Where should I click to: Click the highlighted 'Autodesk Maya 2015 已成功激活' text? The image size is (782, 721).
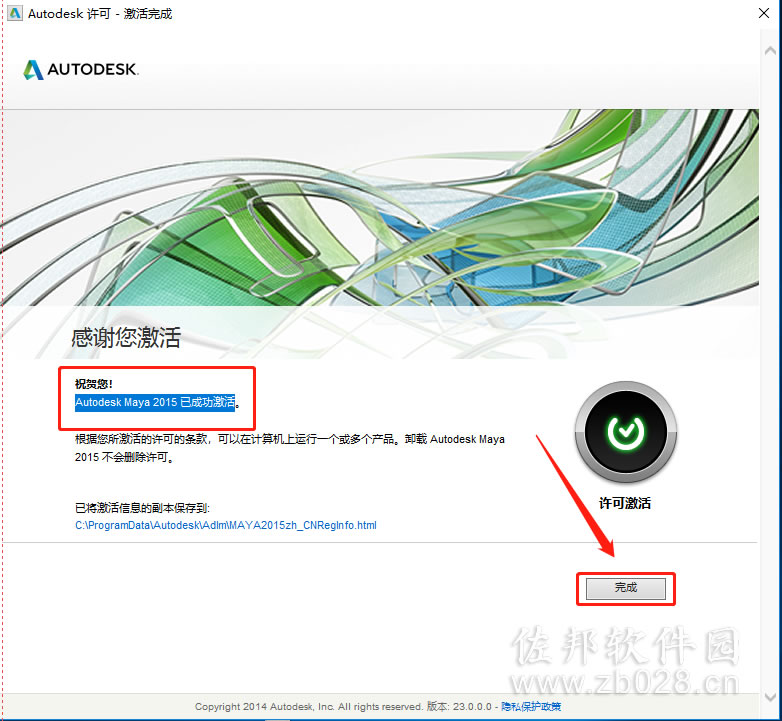pyautogui.click(x=155, y=402)
